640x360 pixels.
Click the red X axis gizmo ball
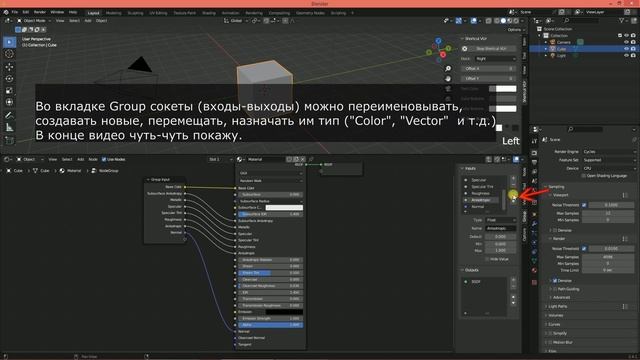(443, 54)
